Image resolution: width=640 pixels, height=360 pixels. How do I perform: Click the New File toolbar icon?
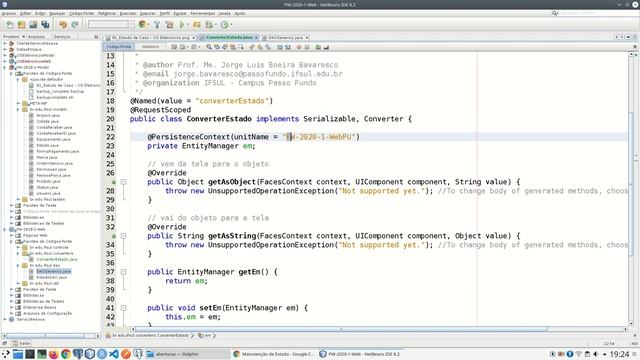10,24
